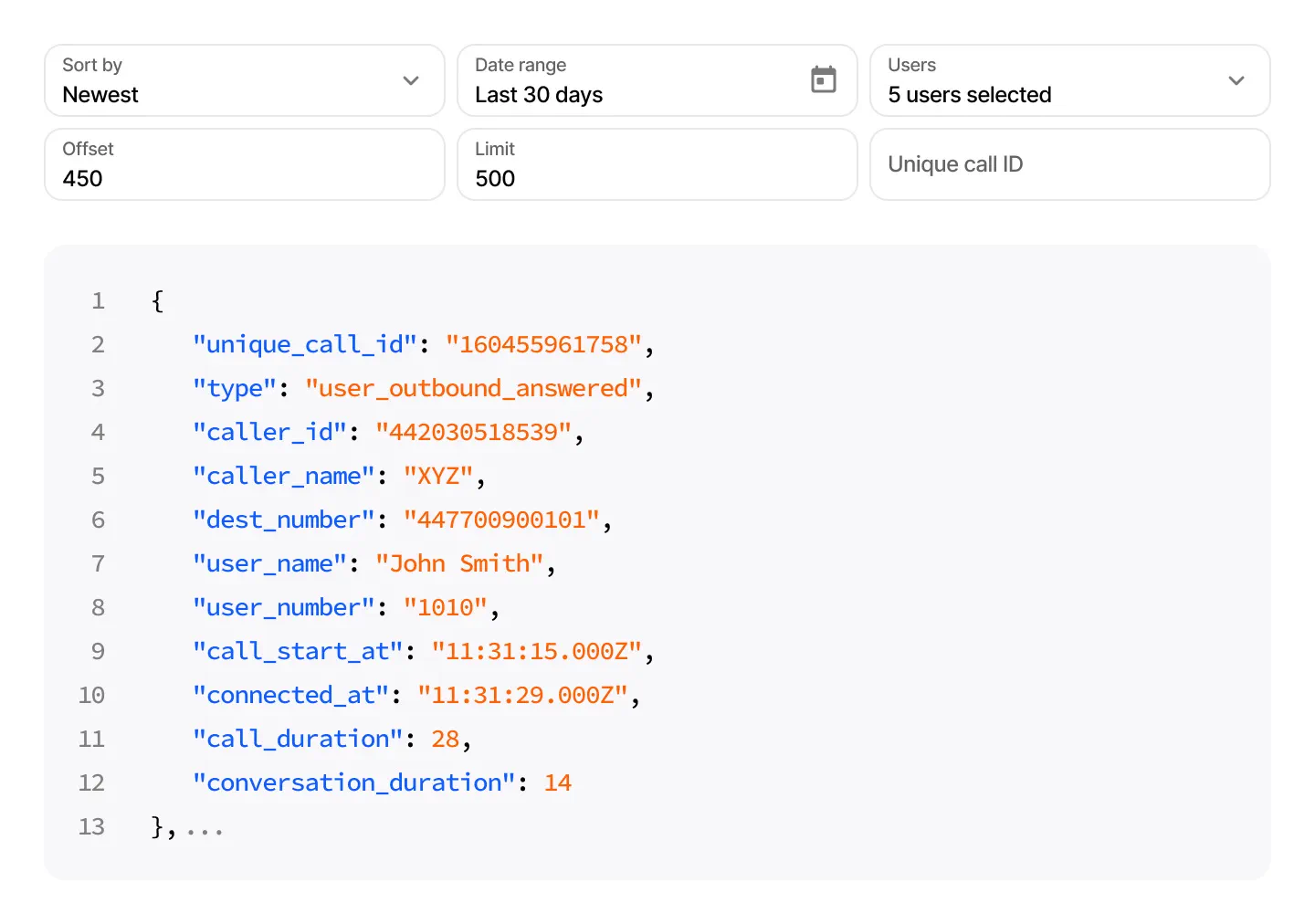Image resolution: width=1315 pixels, height=924 pixels.
Task: Click the "caller_id" key
Action: [270, 432]
